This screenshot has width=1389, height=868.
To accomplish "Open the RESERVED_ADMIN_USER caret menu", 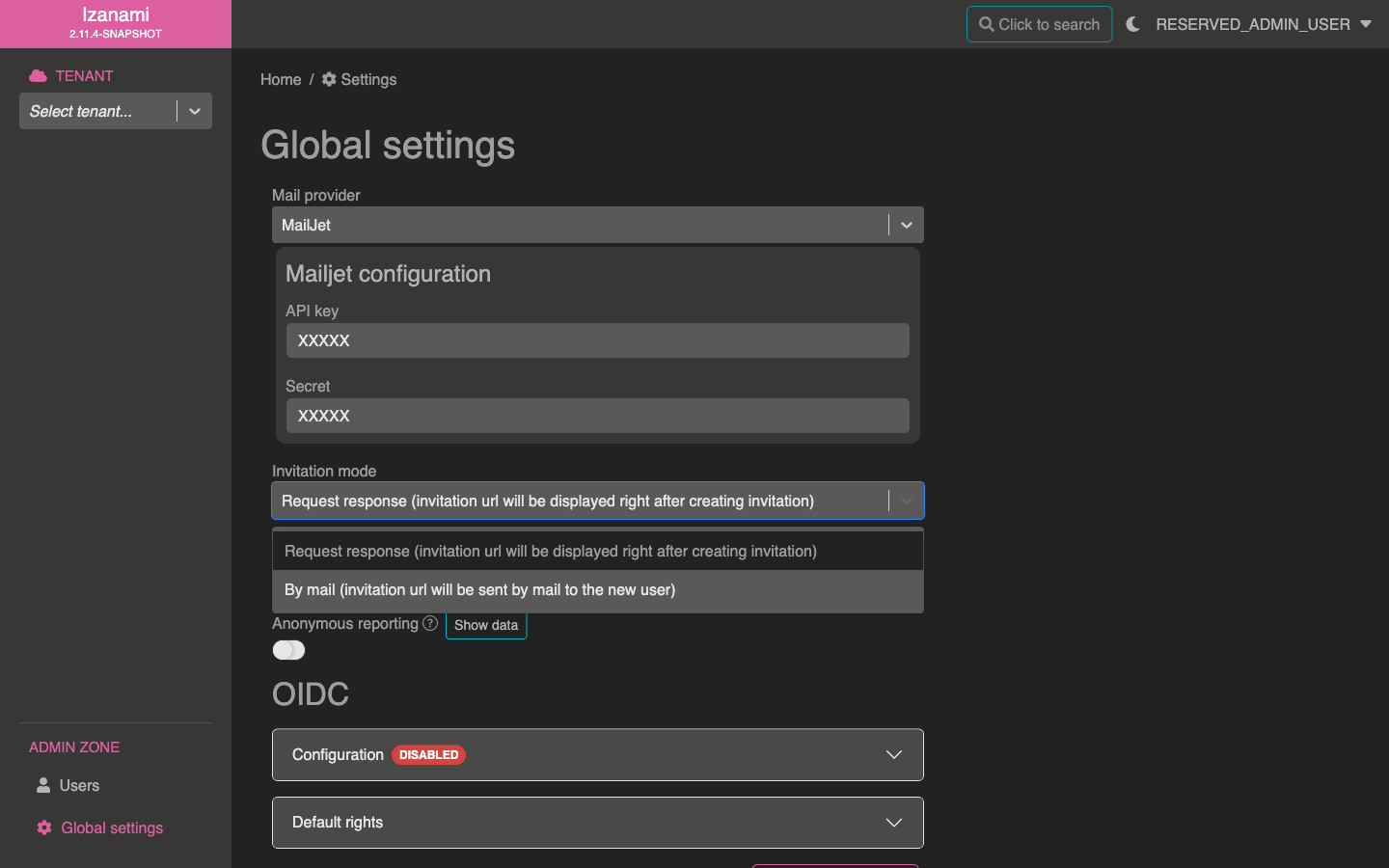I will (x=1365, y=24).
